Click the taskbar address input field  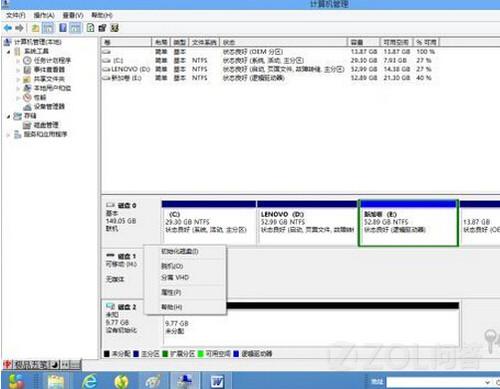tap(435, 382)
